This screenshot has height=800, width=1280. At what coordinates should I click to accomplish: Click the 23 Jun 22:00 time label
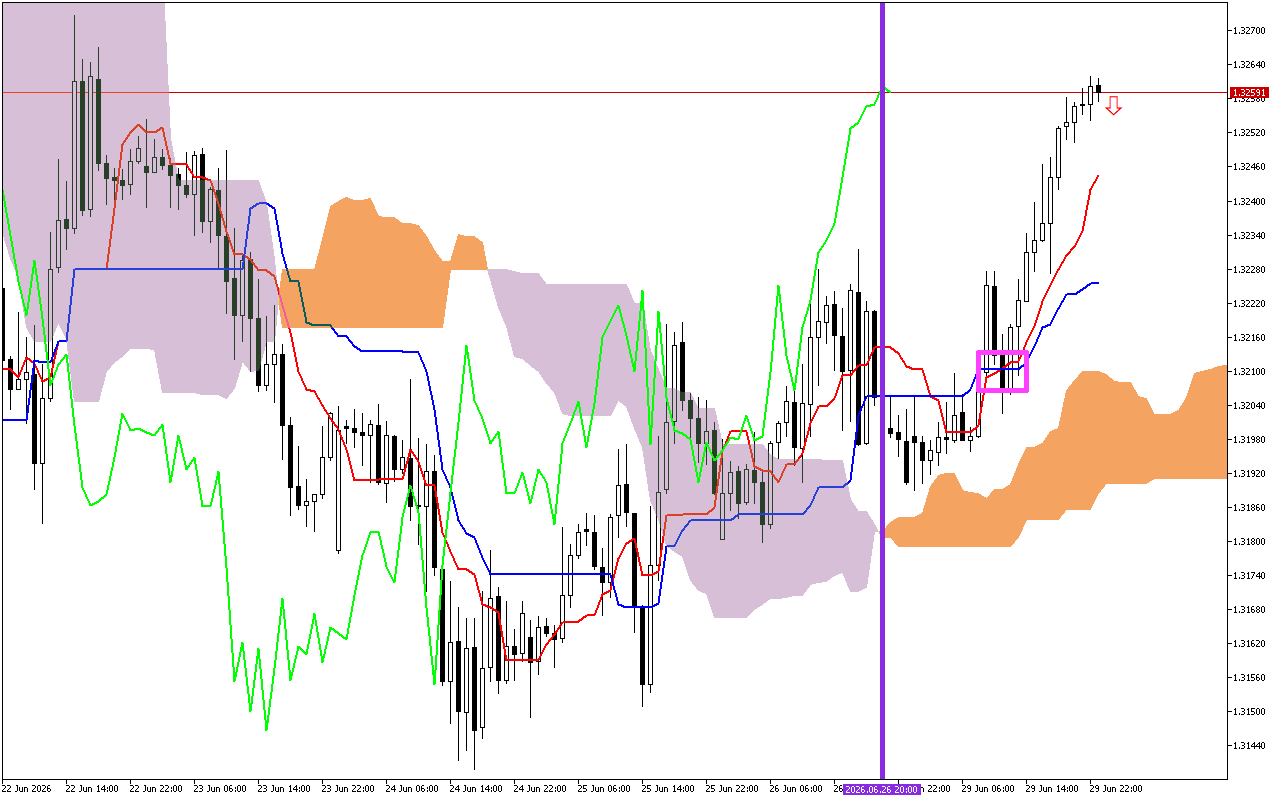tap(347, 789)
